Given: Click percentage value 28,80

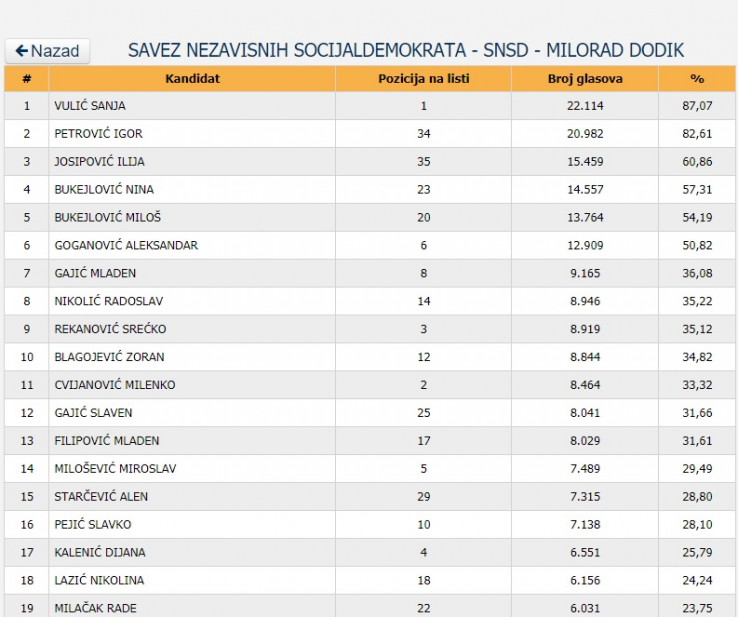Looking at the screenshot, I should coord(697,497).
